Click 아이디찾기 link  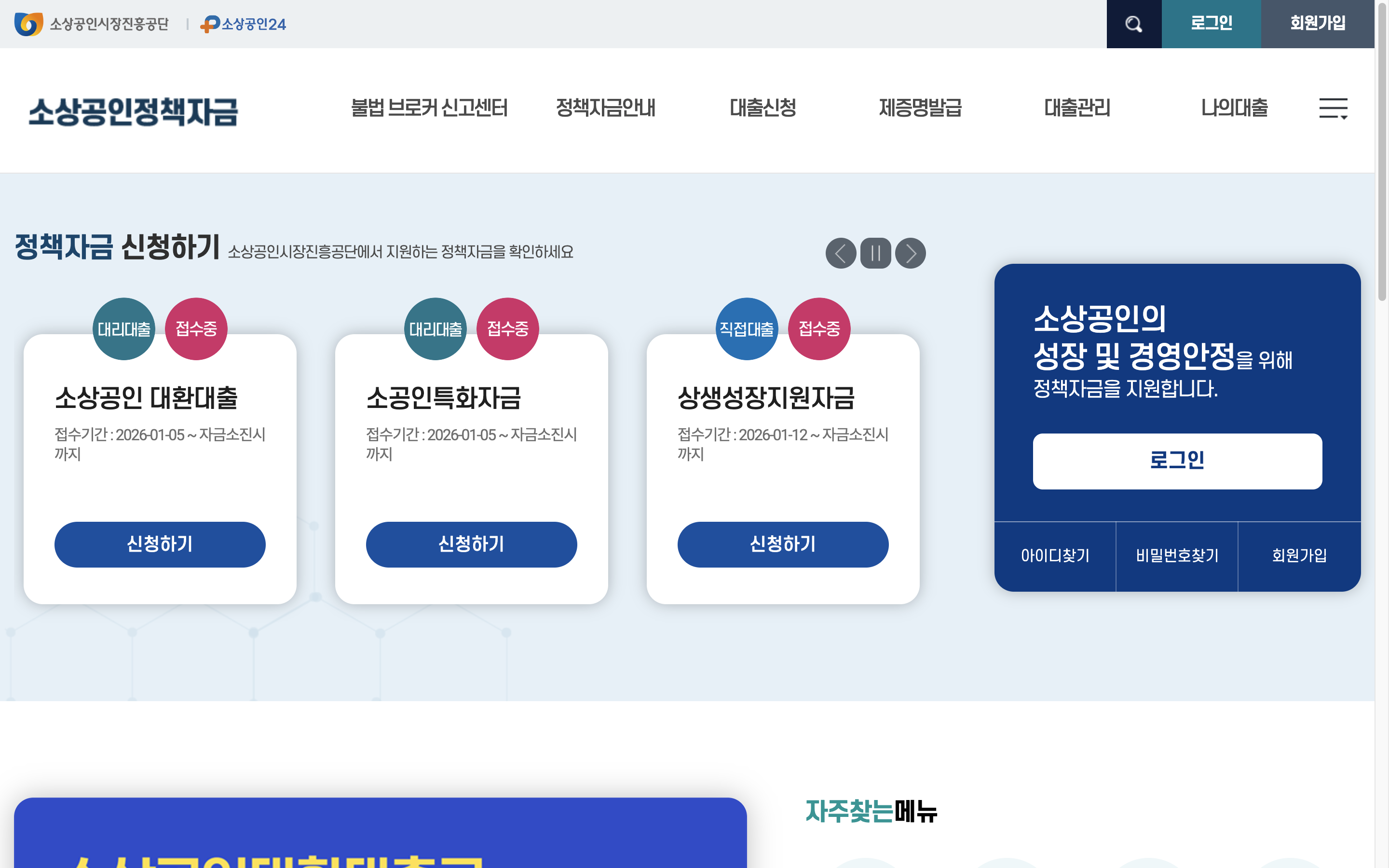point(1055,556)
